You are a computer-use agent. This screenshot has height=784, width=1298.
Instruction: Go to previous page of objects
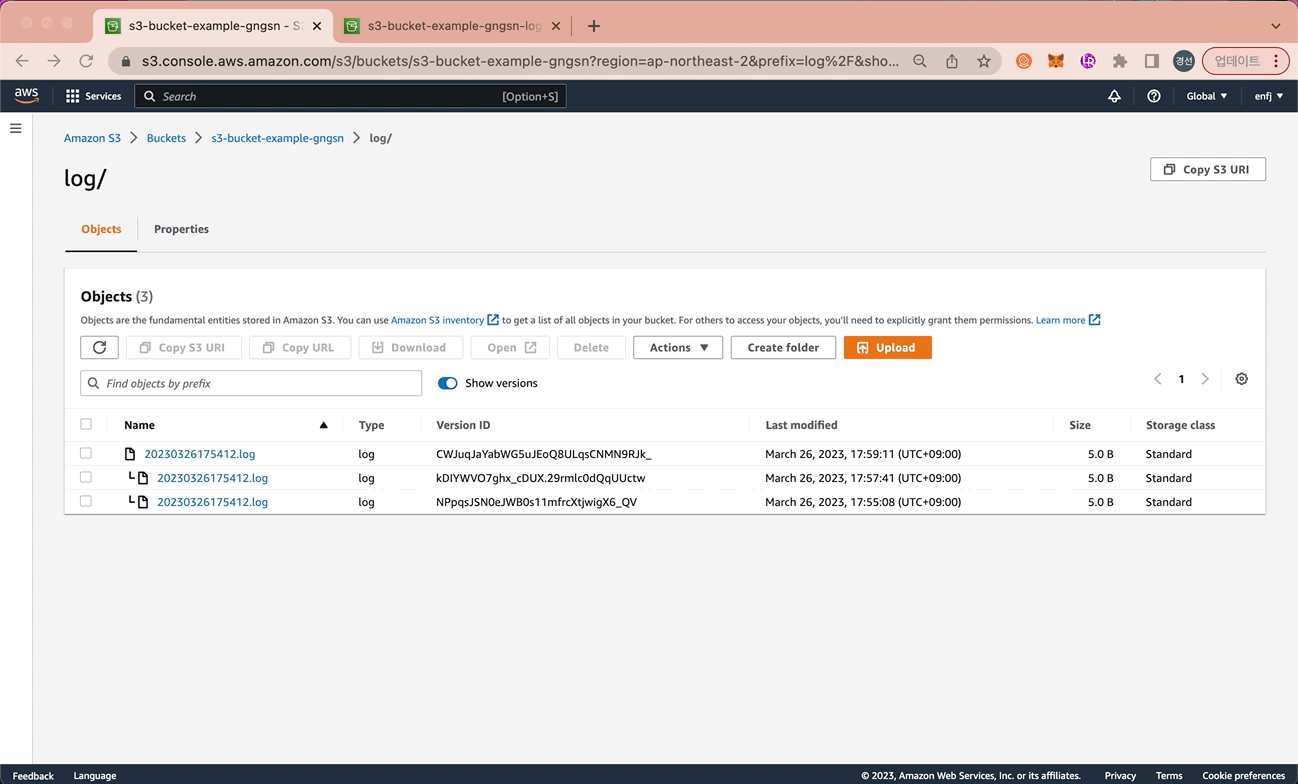click(x=1158, y=379)
